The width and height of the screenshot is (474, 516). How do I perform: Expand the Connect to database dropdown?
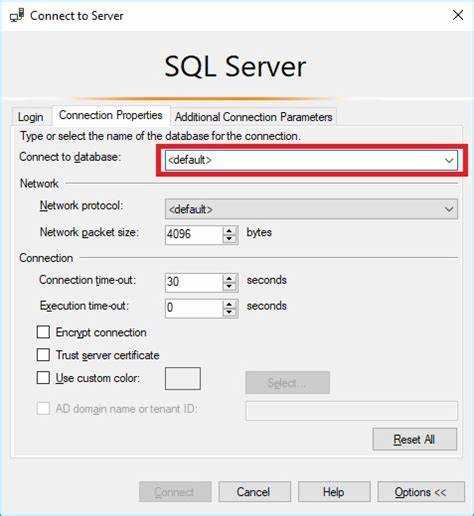tap(449, 160)
